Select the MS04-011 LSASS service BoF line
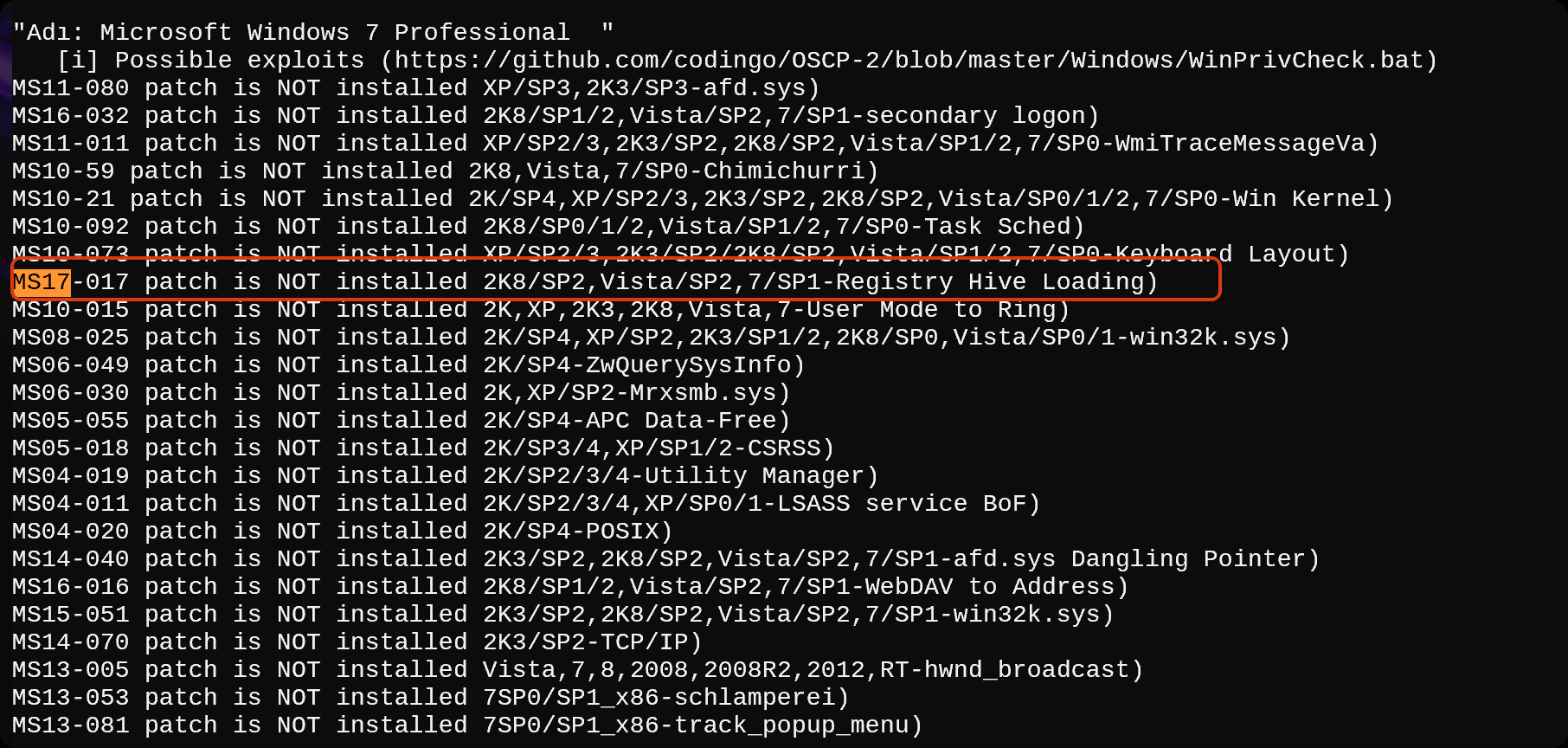Image resolution: width=1568 pixels, height=748 pixels. coord(525,504)
